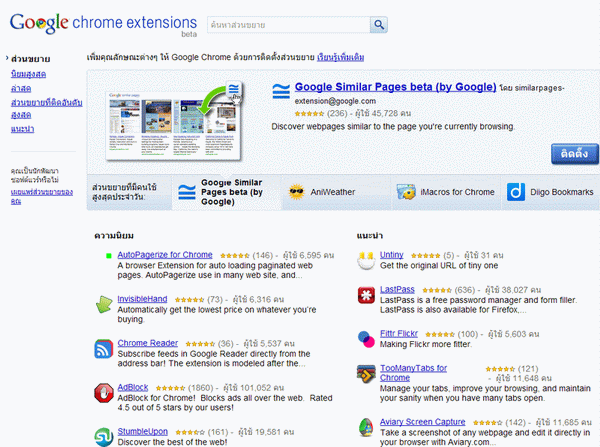
Task: Select แนะนำ in the sidebar
Action: (22, 129)
